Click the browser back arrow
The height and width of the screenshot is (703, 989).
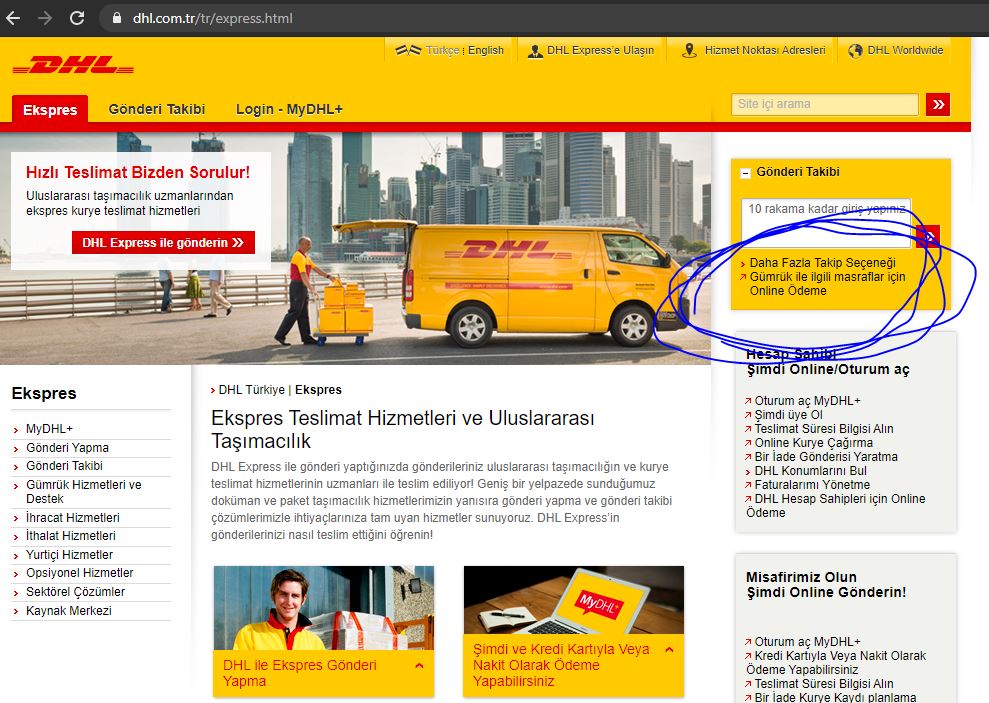point(13,18)
